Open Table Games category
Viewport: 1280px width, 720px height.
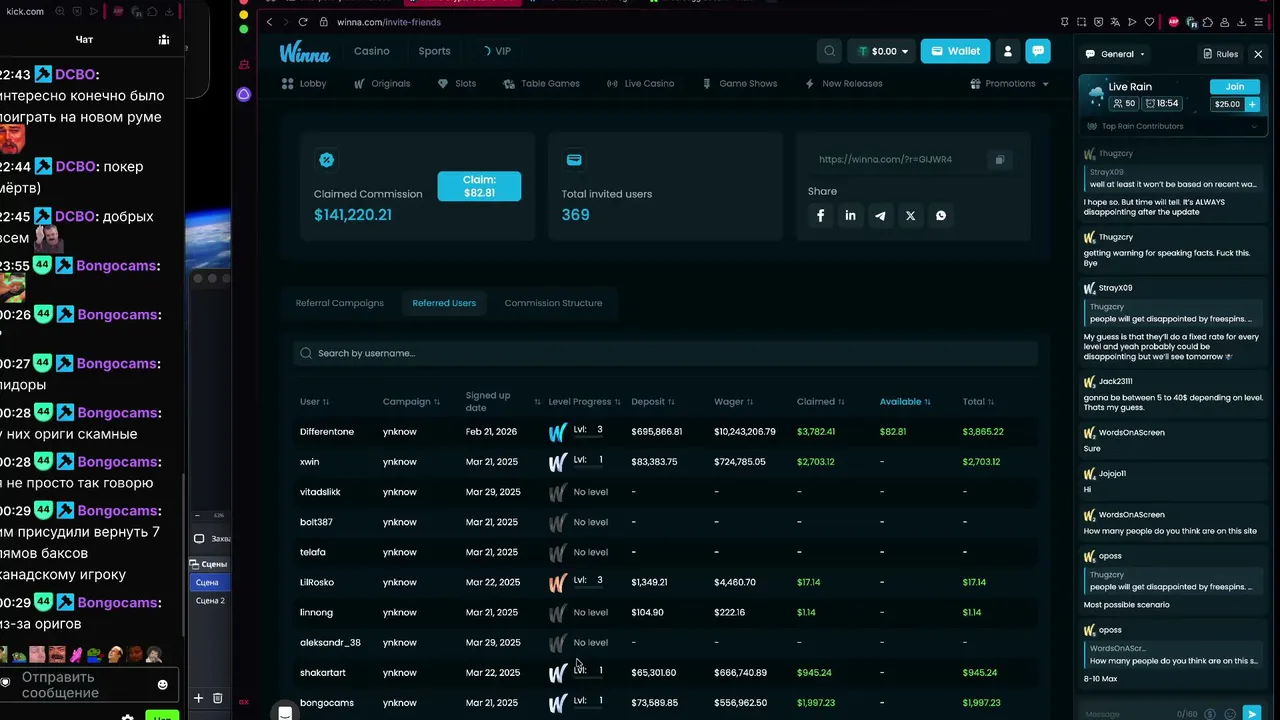coord(541,84)
